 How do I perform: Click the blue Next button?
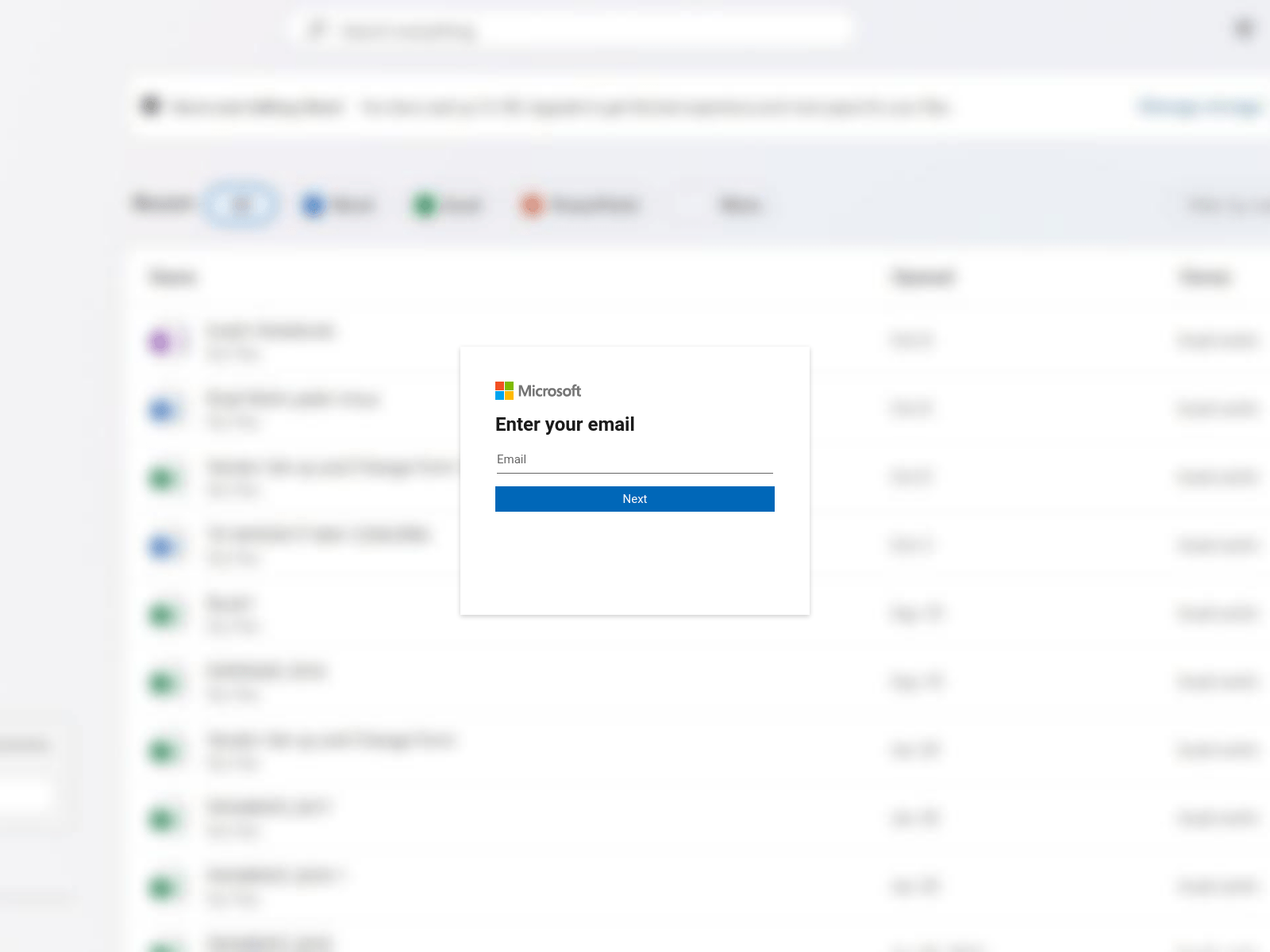pos(634,499)
